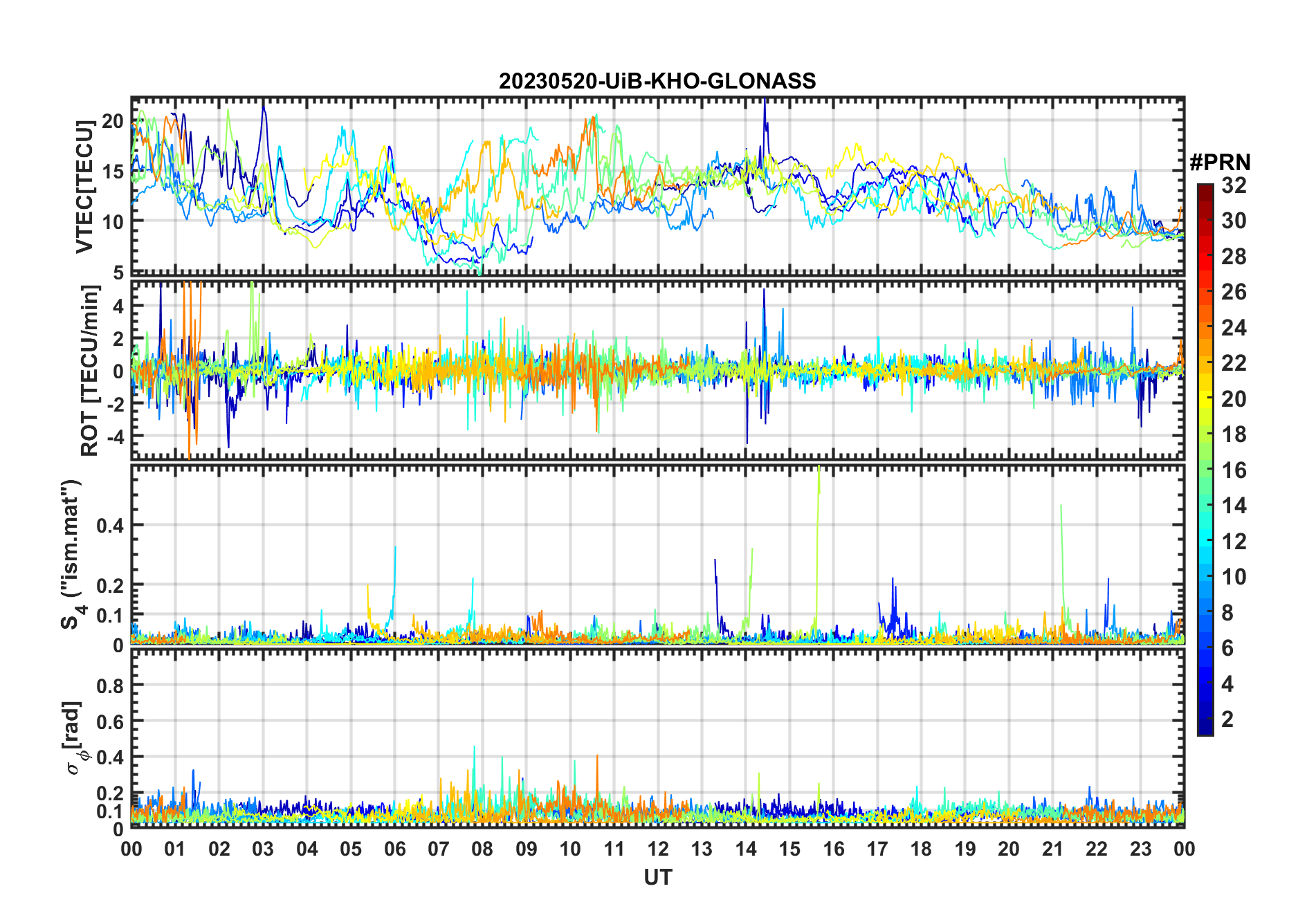
Task: Select colorbar tick label 28
Action: (x=1234, y=257)
